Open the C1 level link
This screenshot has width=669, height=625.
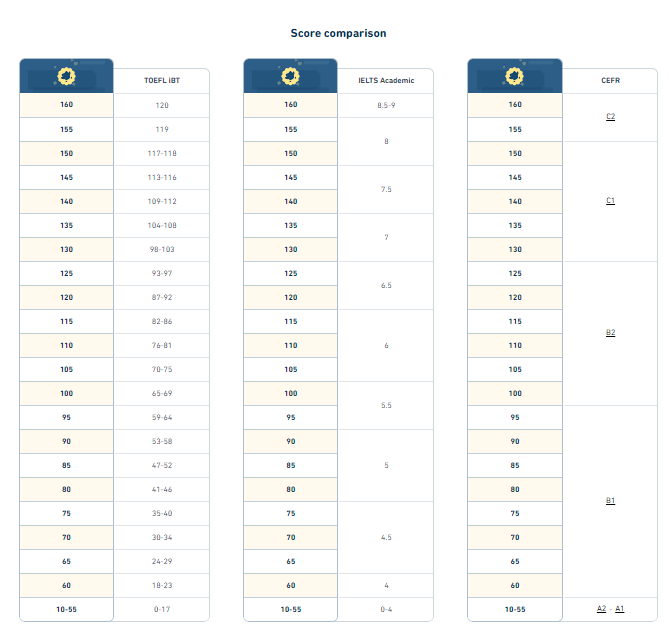click(x=611, y=201)
